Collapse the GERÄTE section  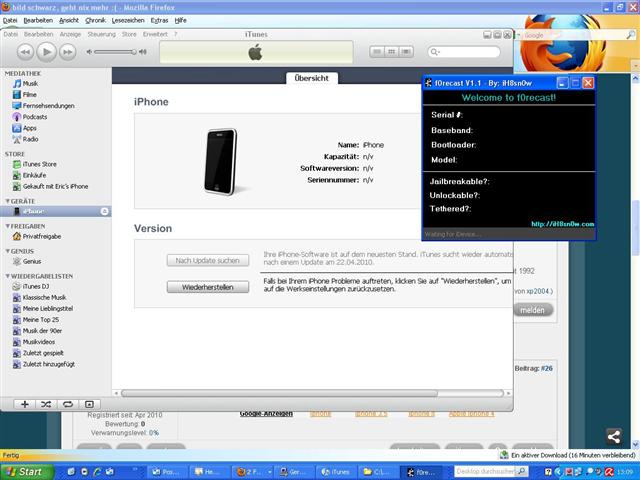[x=7, y=201]
